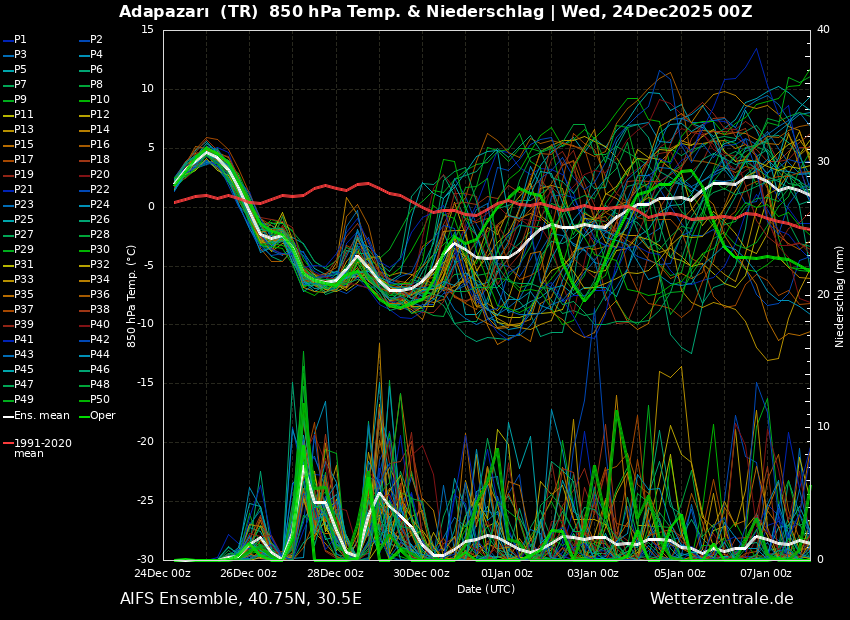Screen dimensions: 850x620
Task: Click the "01Jan 00z" date tick
Action: tap(507, 573)
